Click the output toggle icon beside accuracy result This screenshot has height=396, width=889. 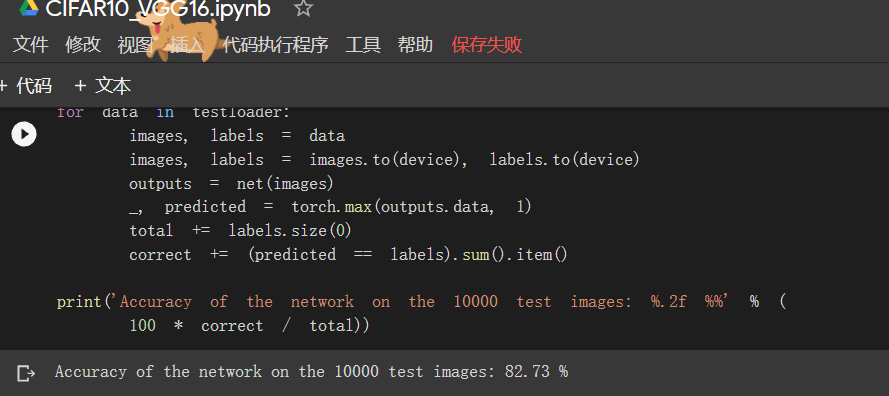point(26,373)
